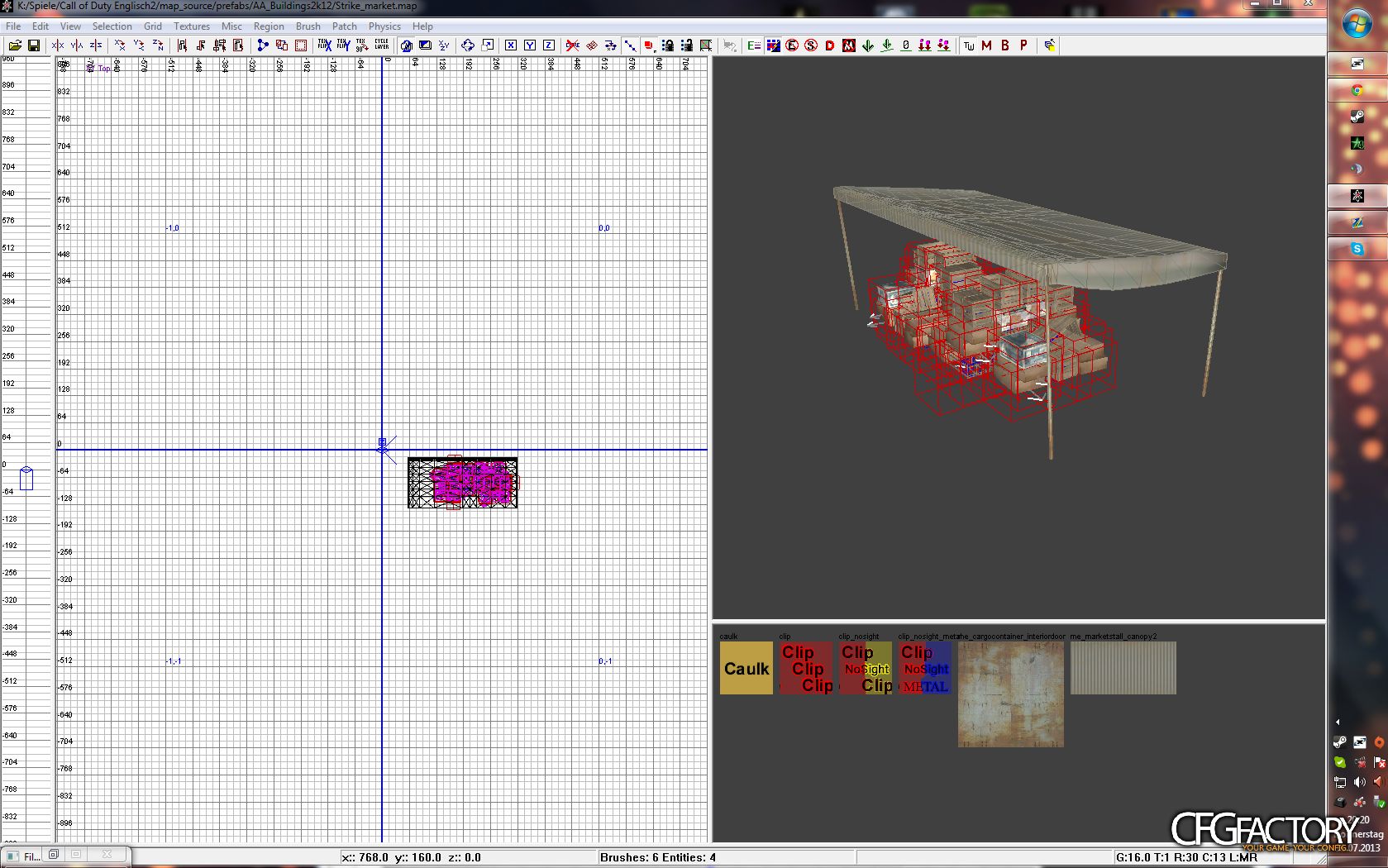Toggle the red B toolbar button

coord(1005,45)
